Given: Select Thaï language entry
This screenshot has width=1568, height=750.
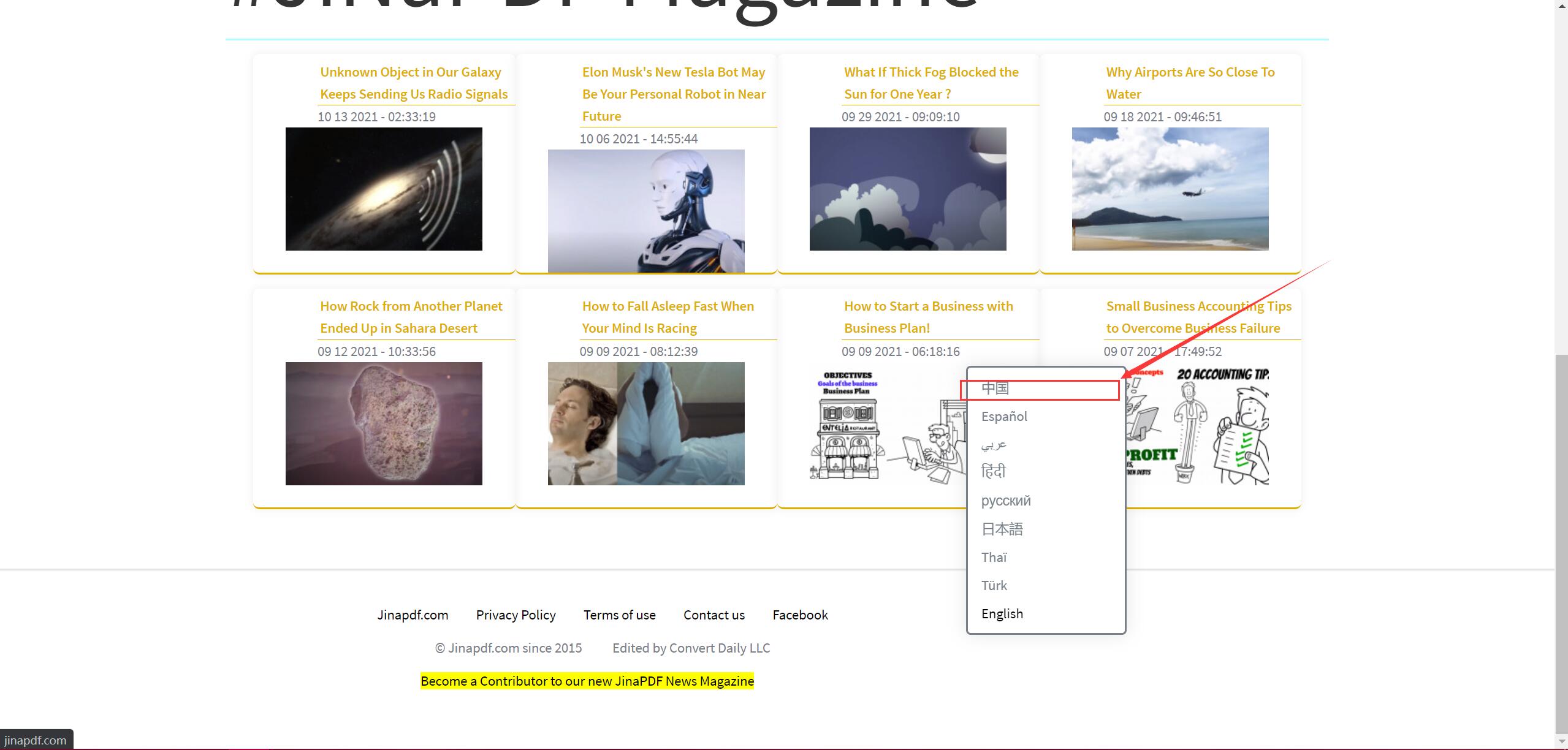Looking at the screenshot, I should pyautogui.click(x=994, y=557).
